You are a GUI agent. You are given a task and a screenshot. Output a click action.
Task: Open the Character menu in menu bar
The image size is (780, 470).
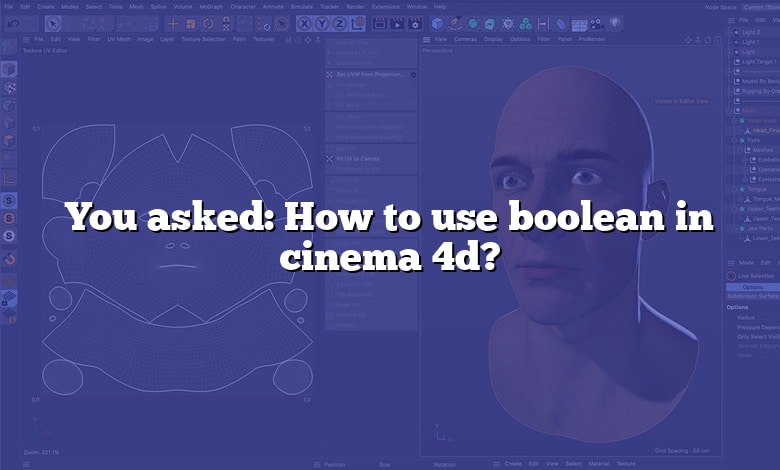click(243, 6)
